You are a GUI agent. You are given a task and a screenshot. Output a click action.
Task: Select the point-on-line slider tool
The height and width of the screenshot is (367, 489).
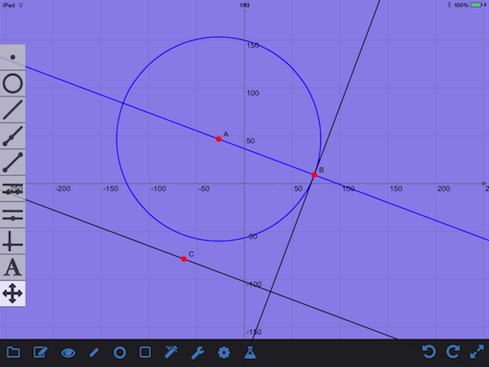(13, 215)
